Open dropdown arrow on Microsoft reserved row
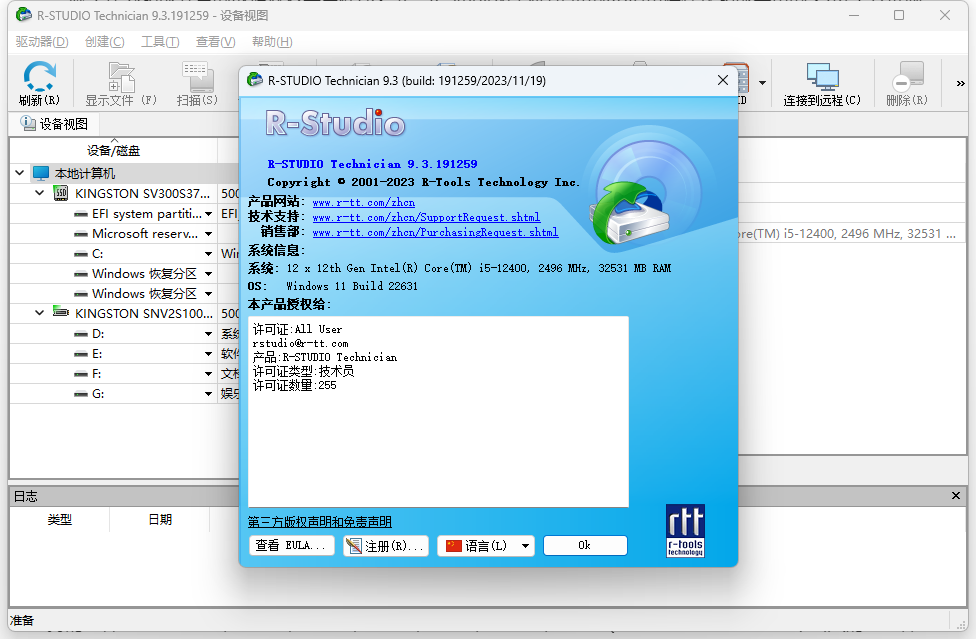 coord(209,234)
